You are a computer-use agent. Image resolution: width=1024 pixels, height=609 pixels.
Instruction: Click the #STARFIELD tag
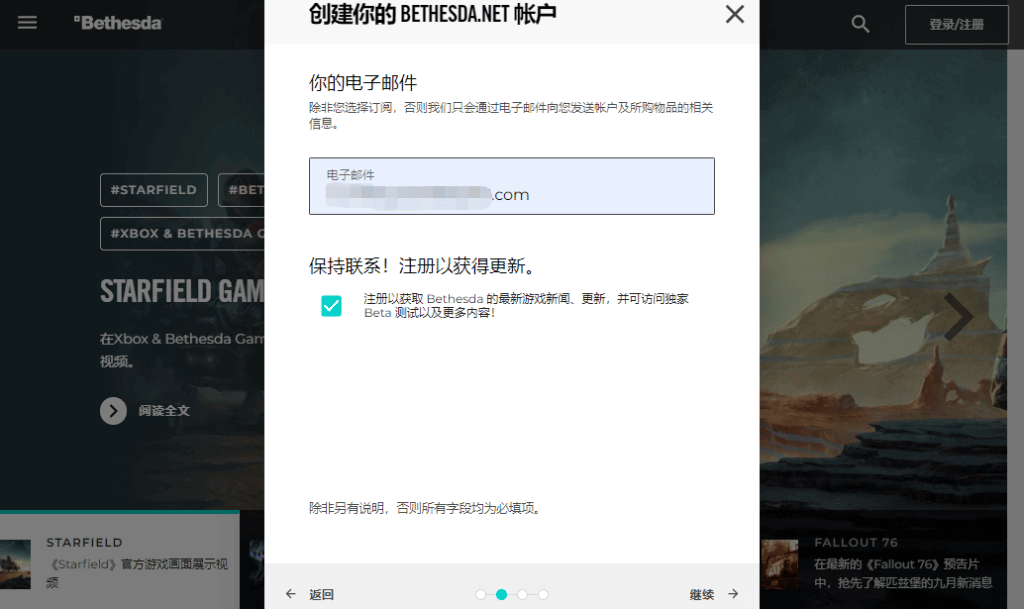tap(153, 190)
